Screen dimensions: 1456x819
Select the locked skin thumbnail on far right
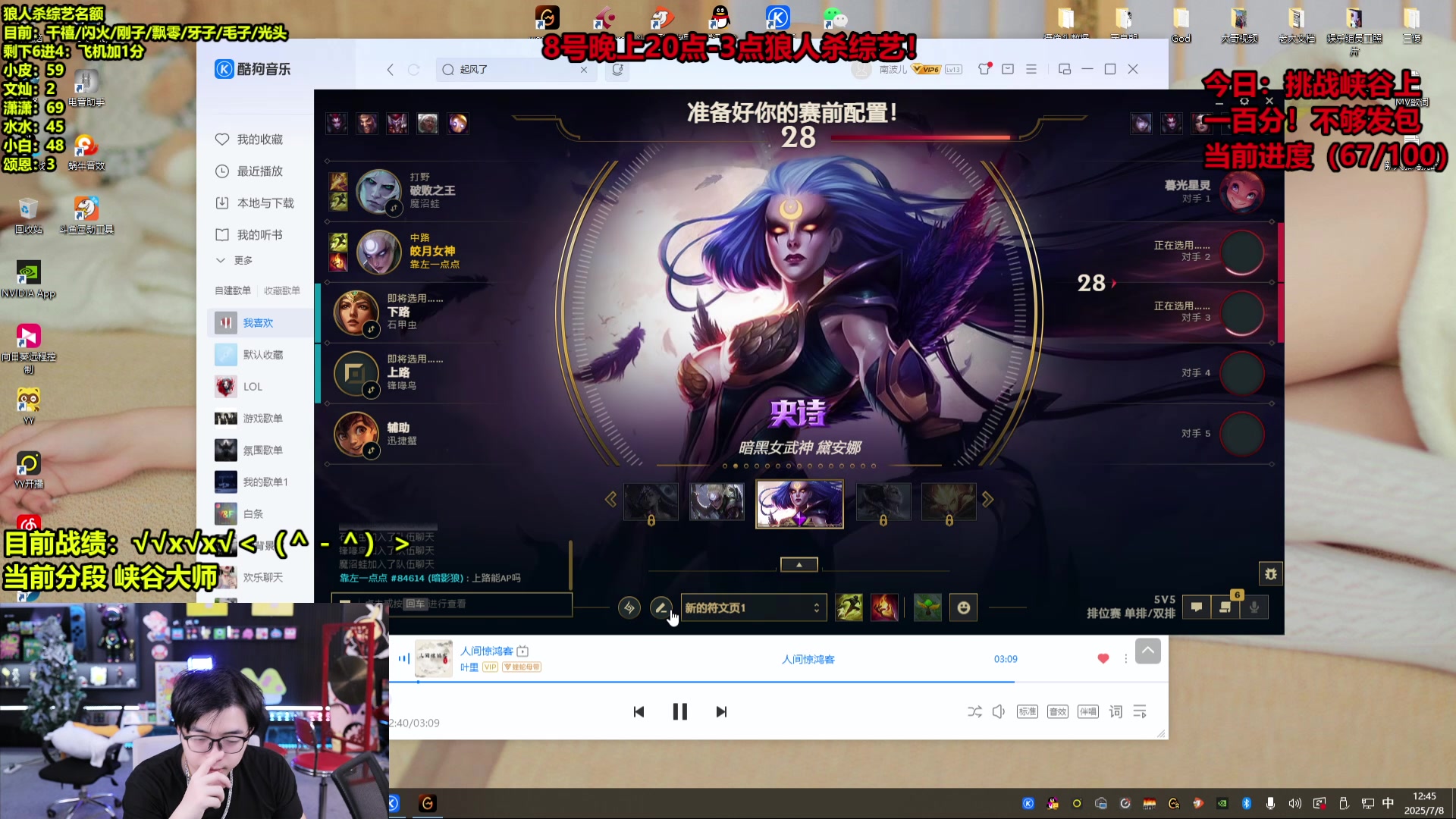949,501
